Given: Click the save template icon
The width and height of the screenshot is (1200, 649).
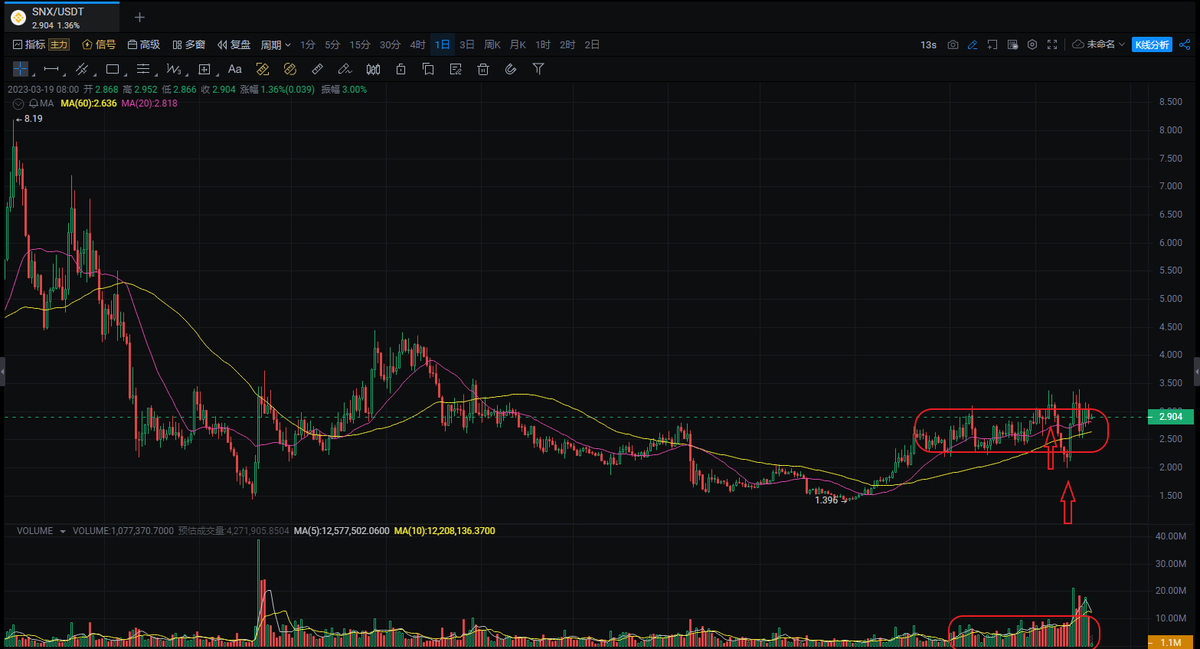Looking at the screenshot, I should click(1012, 45).
